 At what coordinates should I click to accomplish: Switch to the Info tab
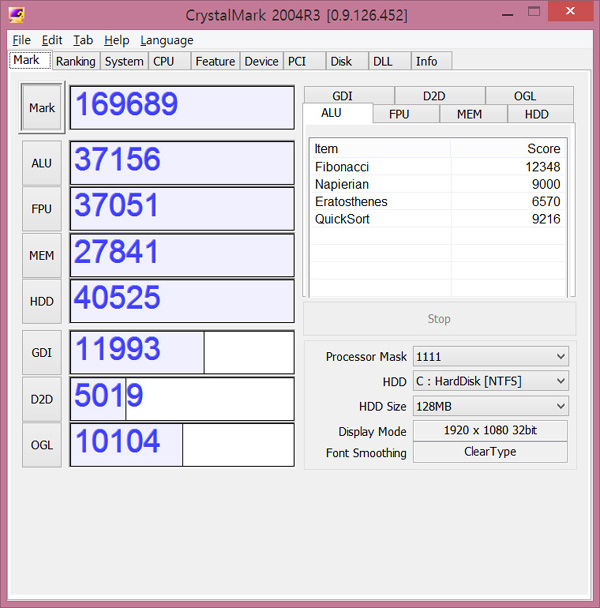(x=431, y=61)
